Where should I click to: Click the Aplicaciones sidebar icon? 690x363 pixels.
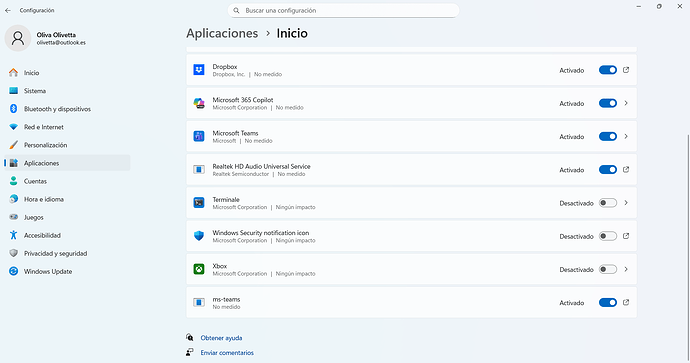click(x=14, y=163)
